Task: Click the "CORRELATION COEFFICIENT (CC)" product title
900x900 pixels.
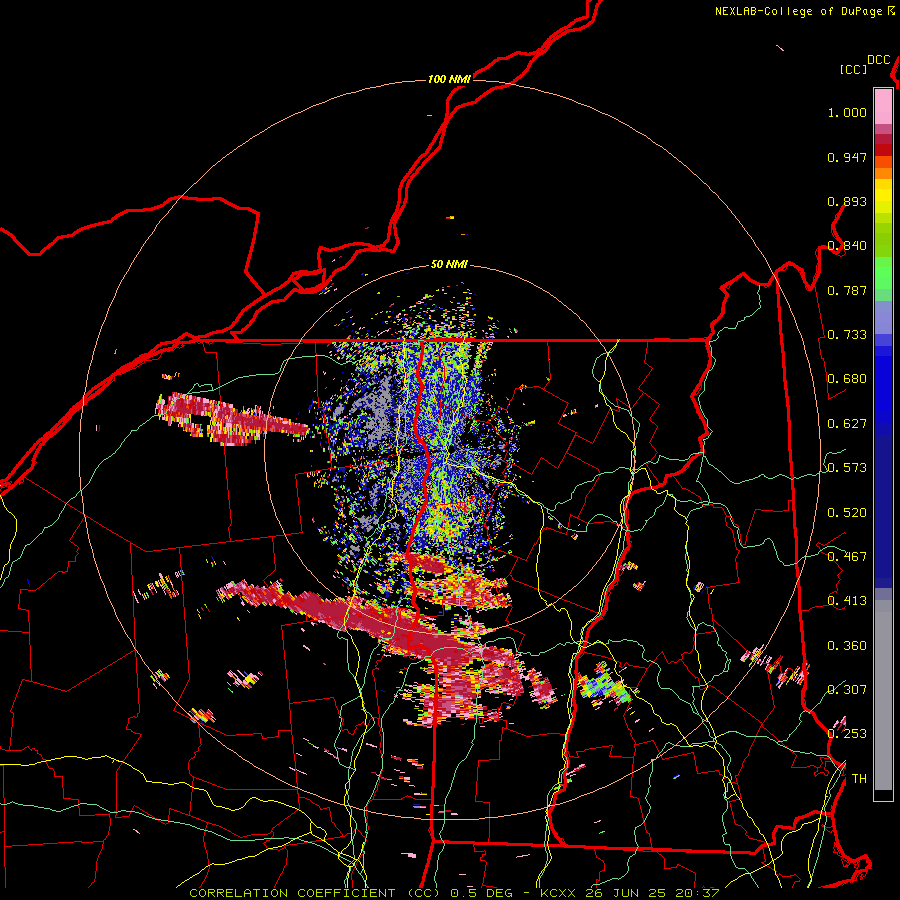Action: click(315, 893)
